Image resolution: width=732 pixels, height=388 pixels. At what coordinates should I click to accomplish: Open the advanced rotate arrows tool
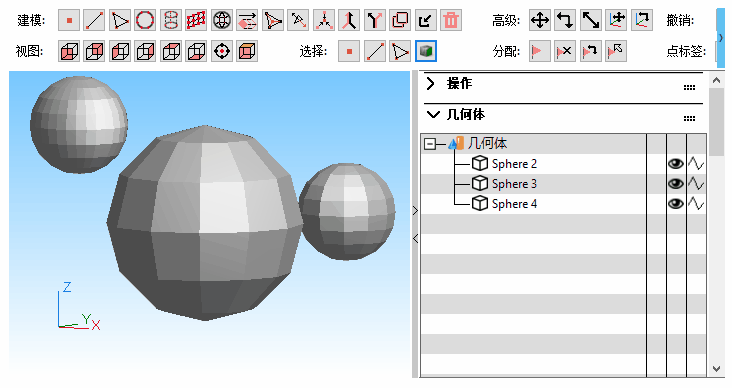565,21
